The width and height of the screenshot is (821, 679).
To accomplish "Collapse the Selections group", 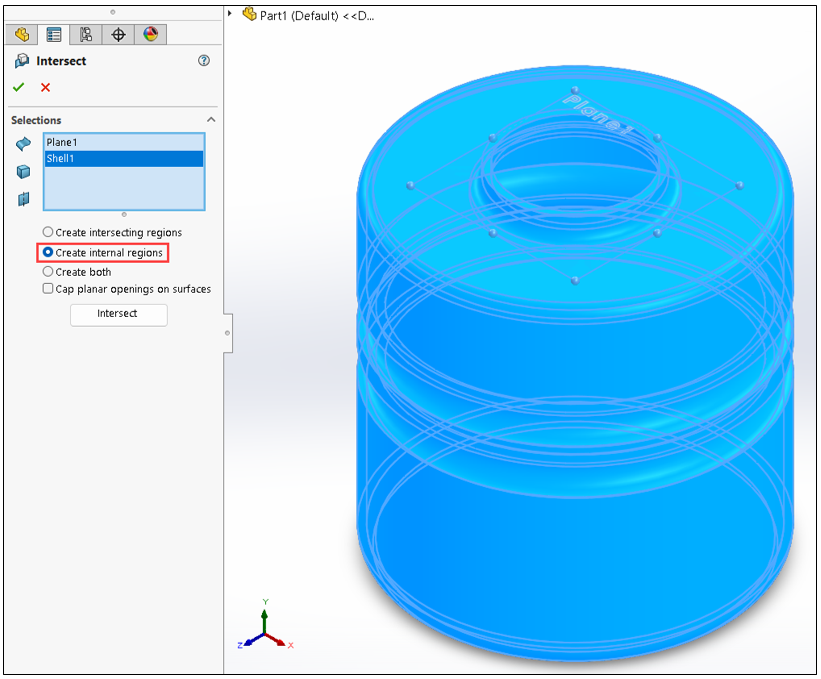I will [x=210, y=120].
